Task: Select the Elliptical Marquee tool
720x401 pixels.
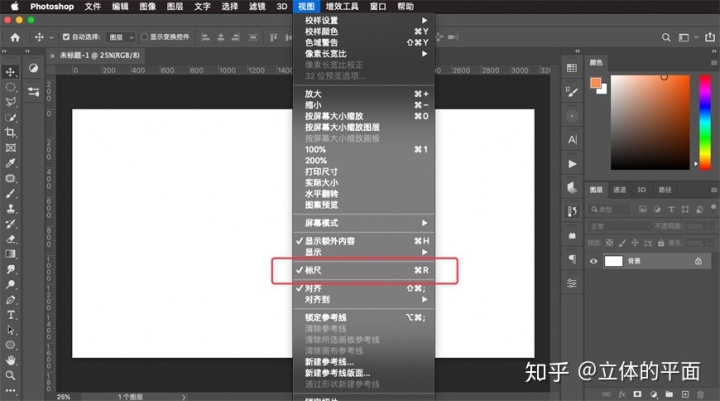Action: click(x=10, y=87)
